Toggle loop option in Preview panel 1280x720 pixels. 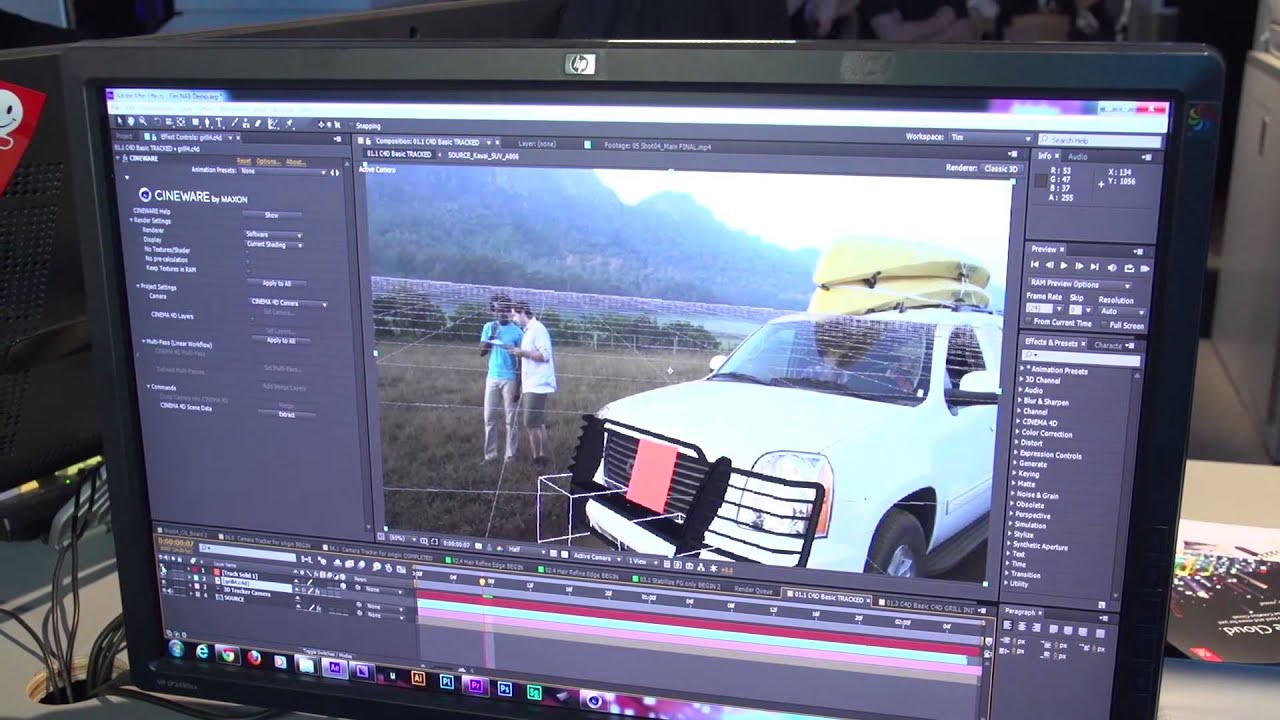click(1129, 268)
